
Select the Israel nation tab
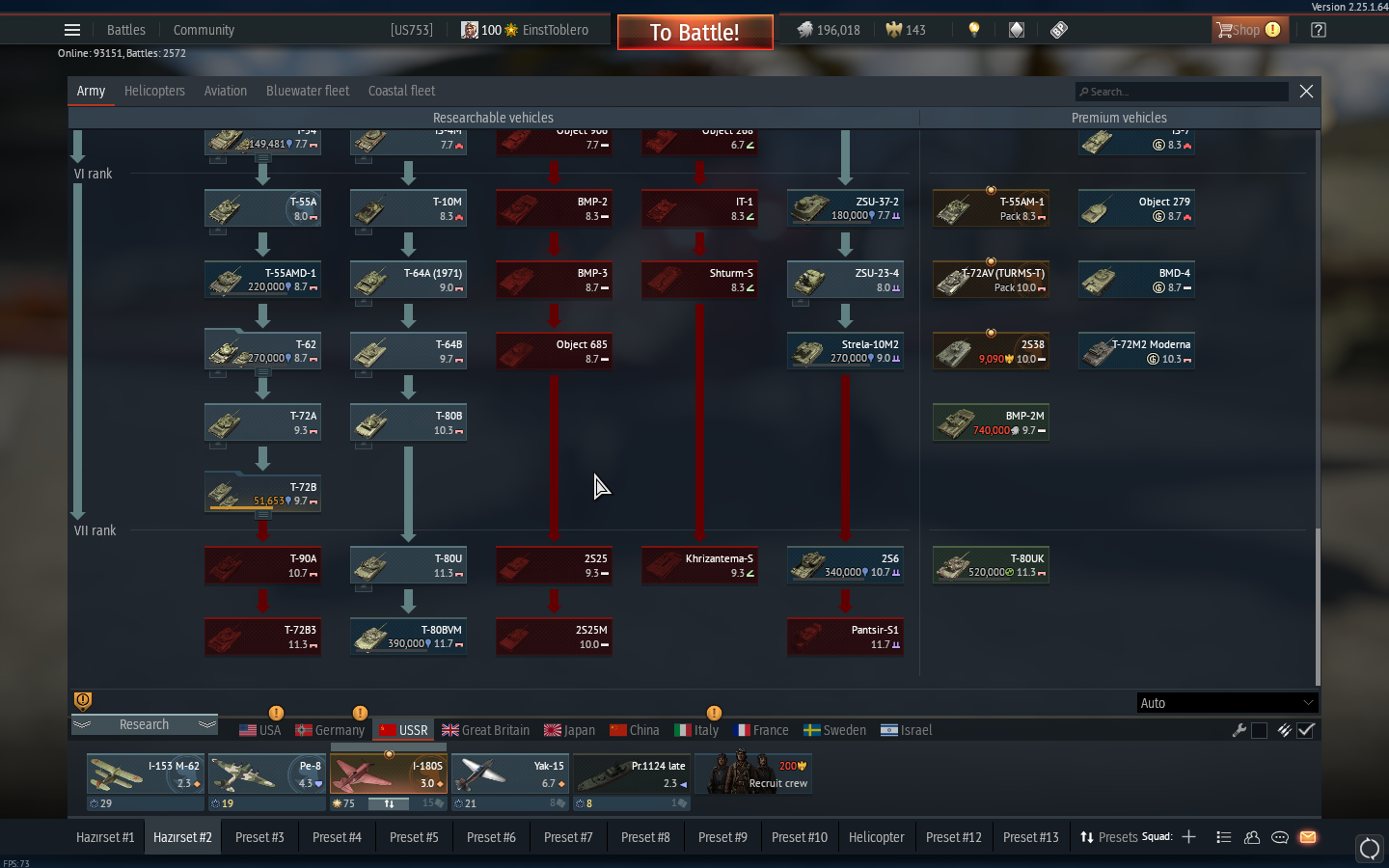click(x=907, y=730)
